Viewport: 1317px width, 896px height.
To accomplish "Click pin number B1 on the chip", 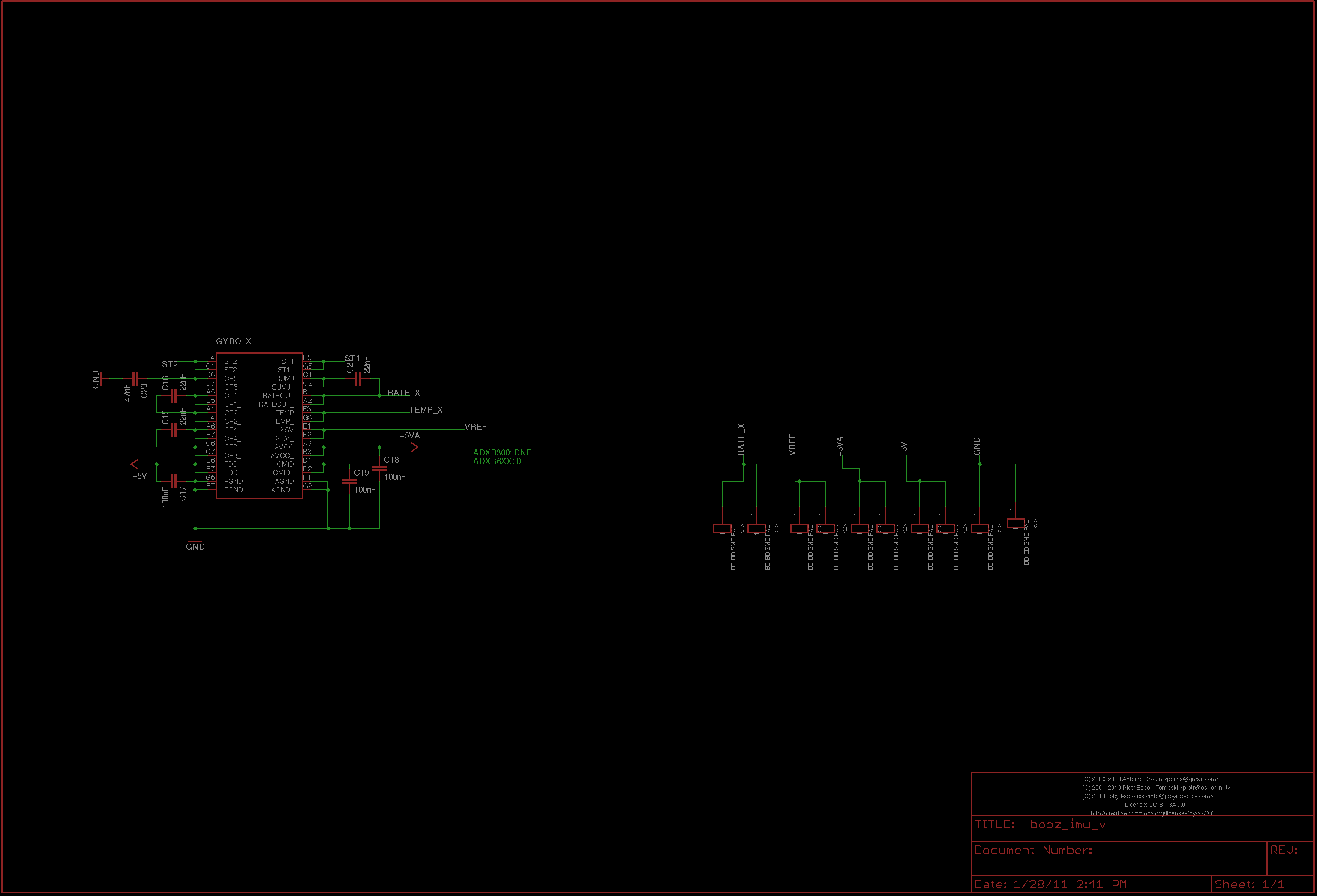I will 307,392.
